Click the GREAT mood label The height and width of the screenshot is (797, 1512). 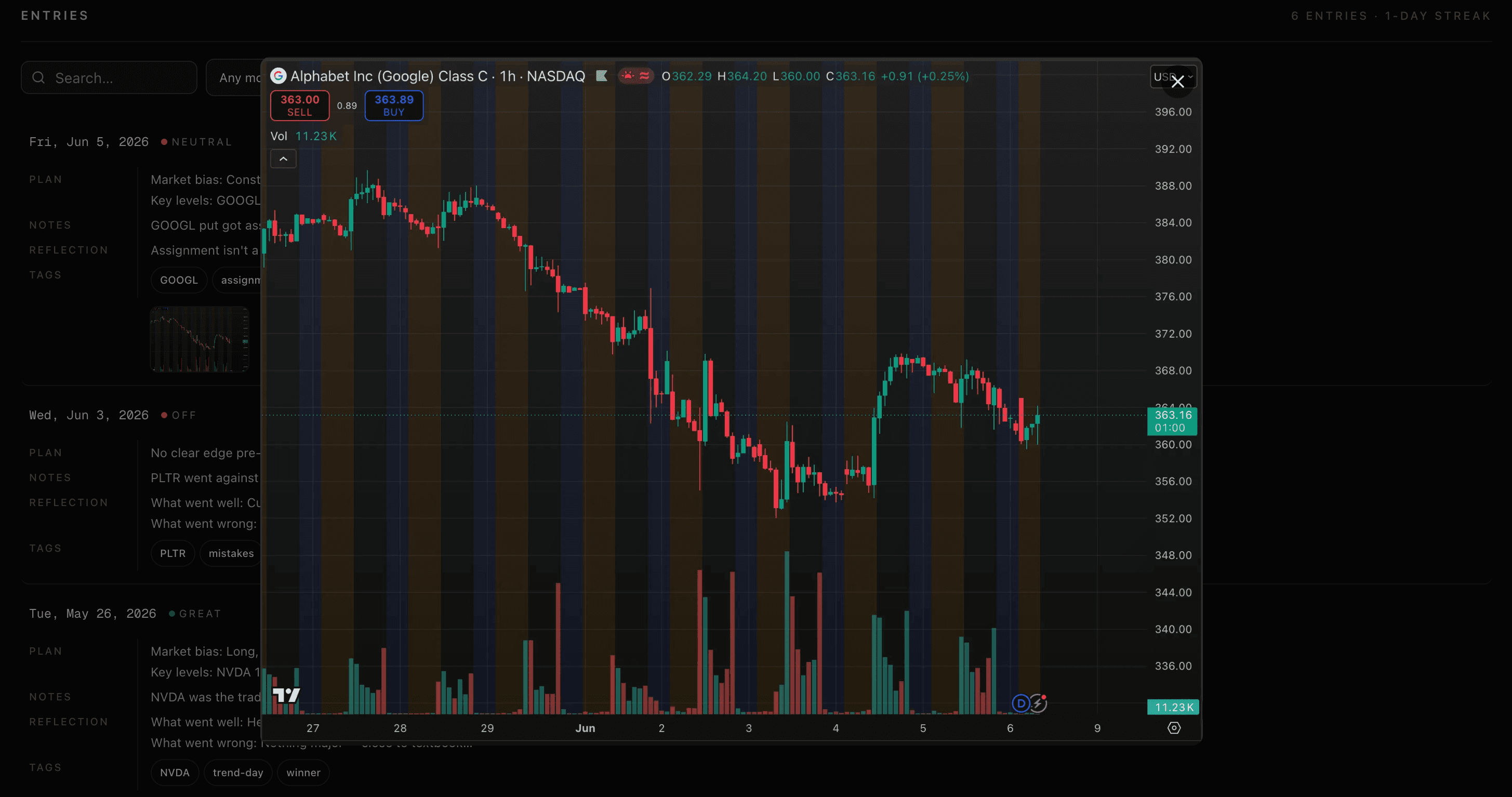click(x=200, y=614)
